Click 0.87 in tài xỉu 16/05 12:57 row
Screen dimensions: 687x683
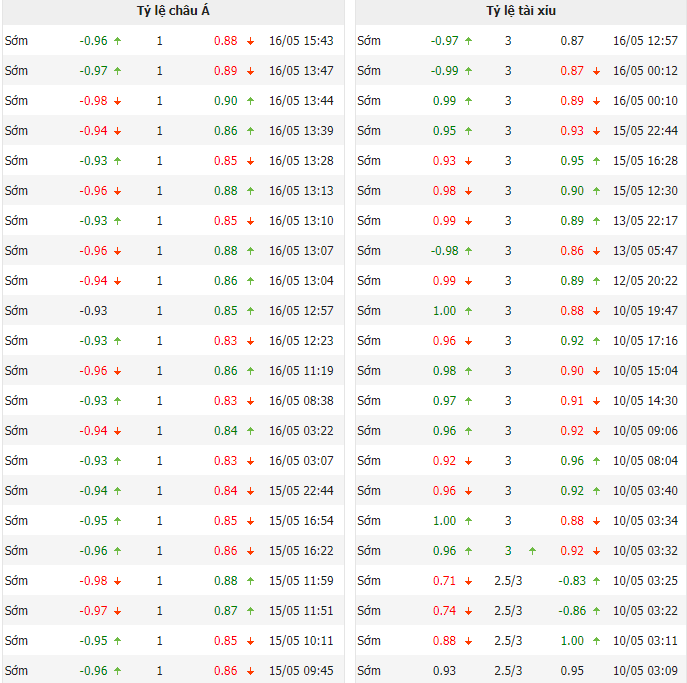(572, 41)
